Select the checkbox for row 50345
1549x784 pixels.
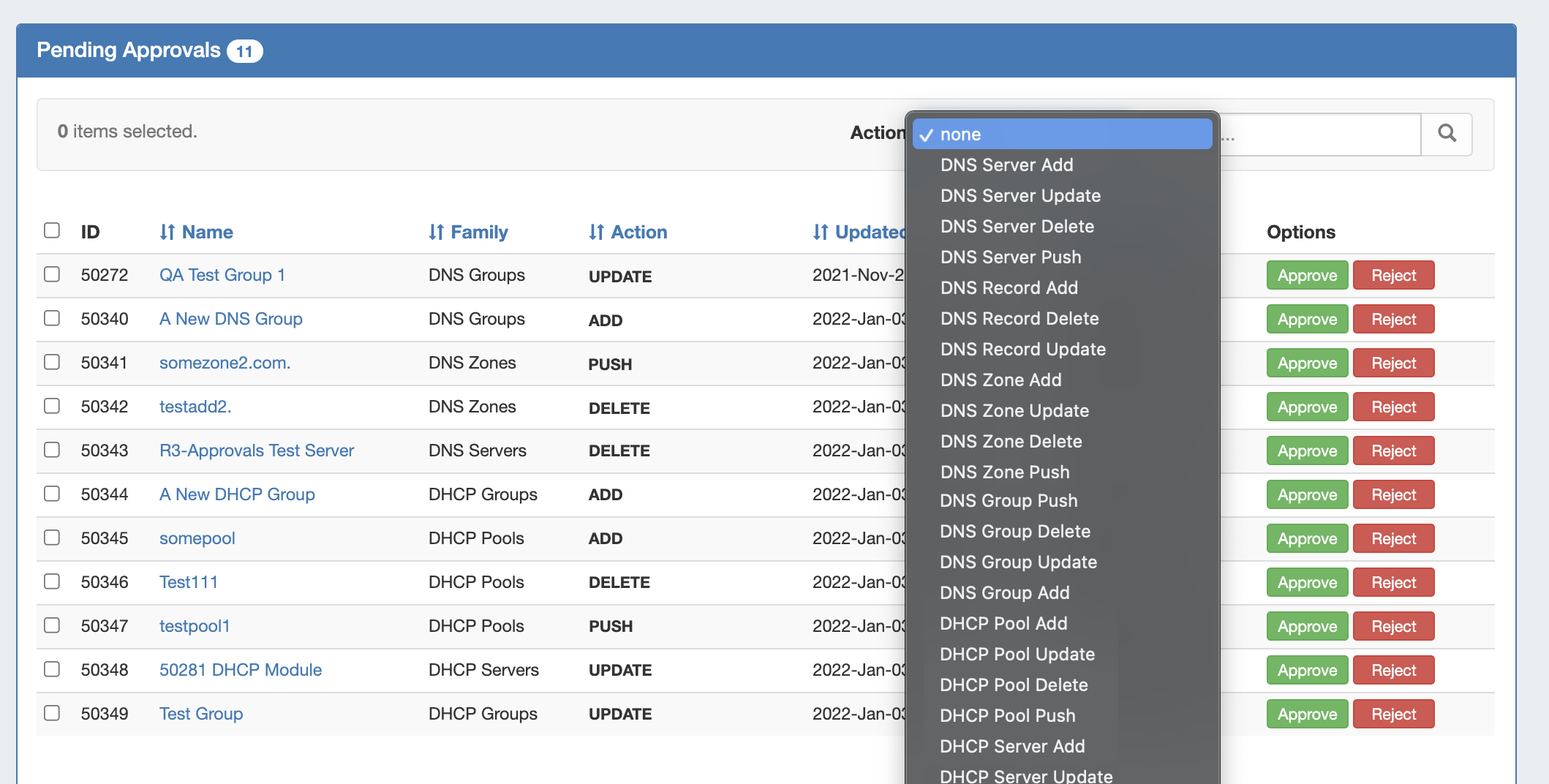[x=52, y=538]
